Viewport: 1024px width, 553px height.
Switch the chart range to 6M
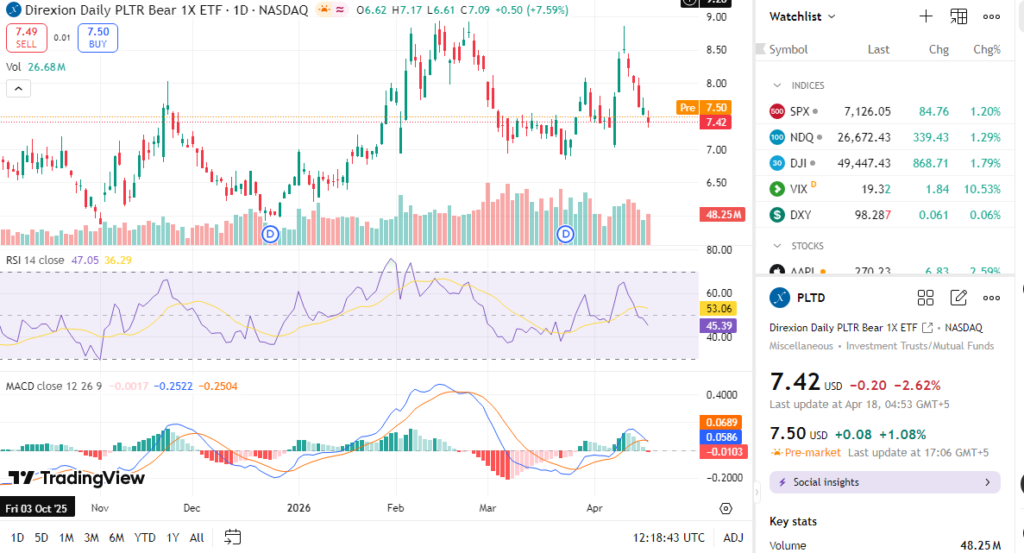pyautogui.click(x=117, y=537)
